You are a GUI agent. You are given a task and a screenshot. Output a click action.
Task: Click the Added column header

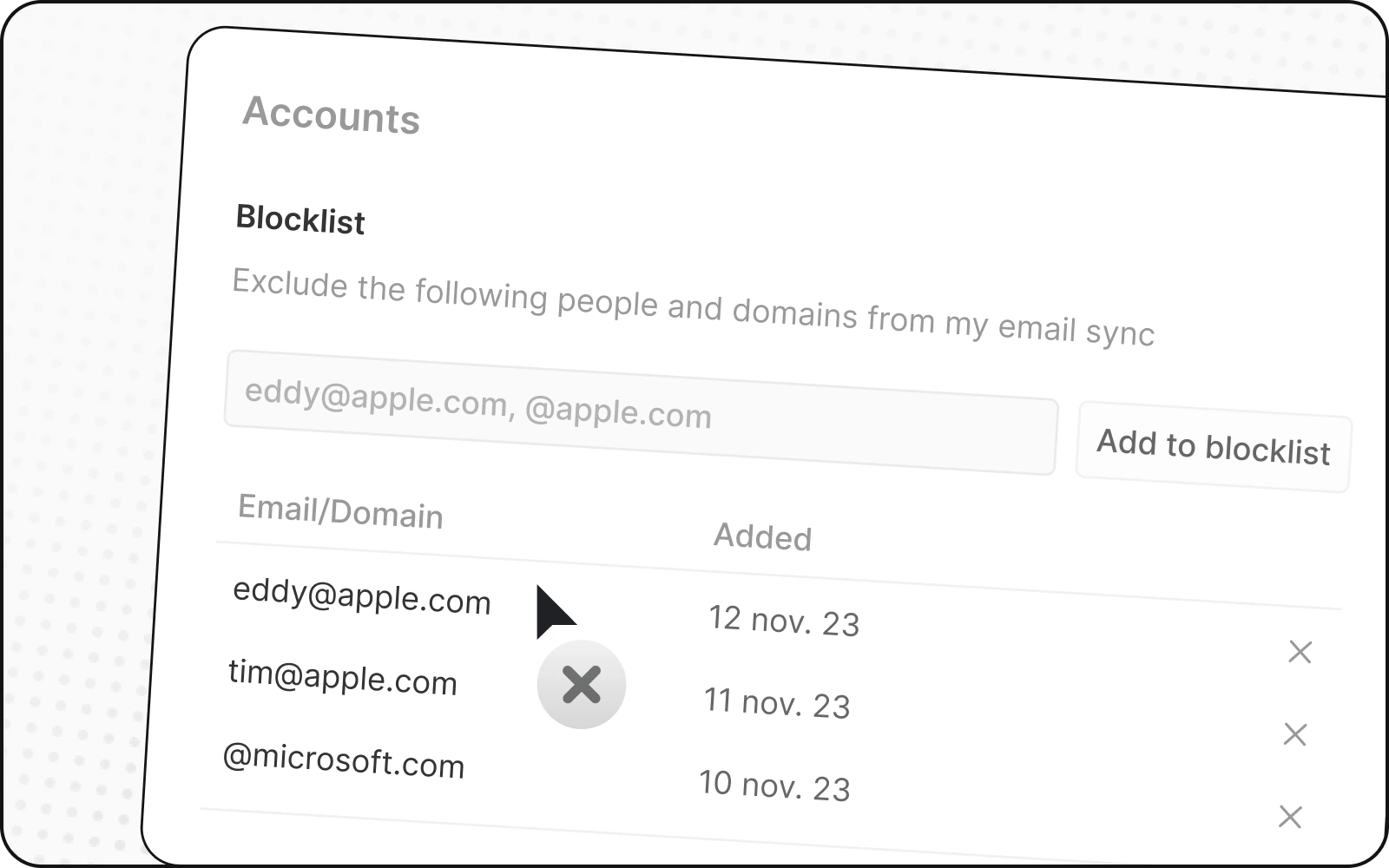point(762,537)
